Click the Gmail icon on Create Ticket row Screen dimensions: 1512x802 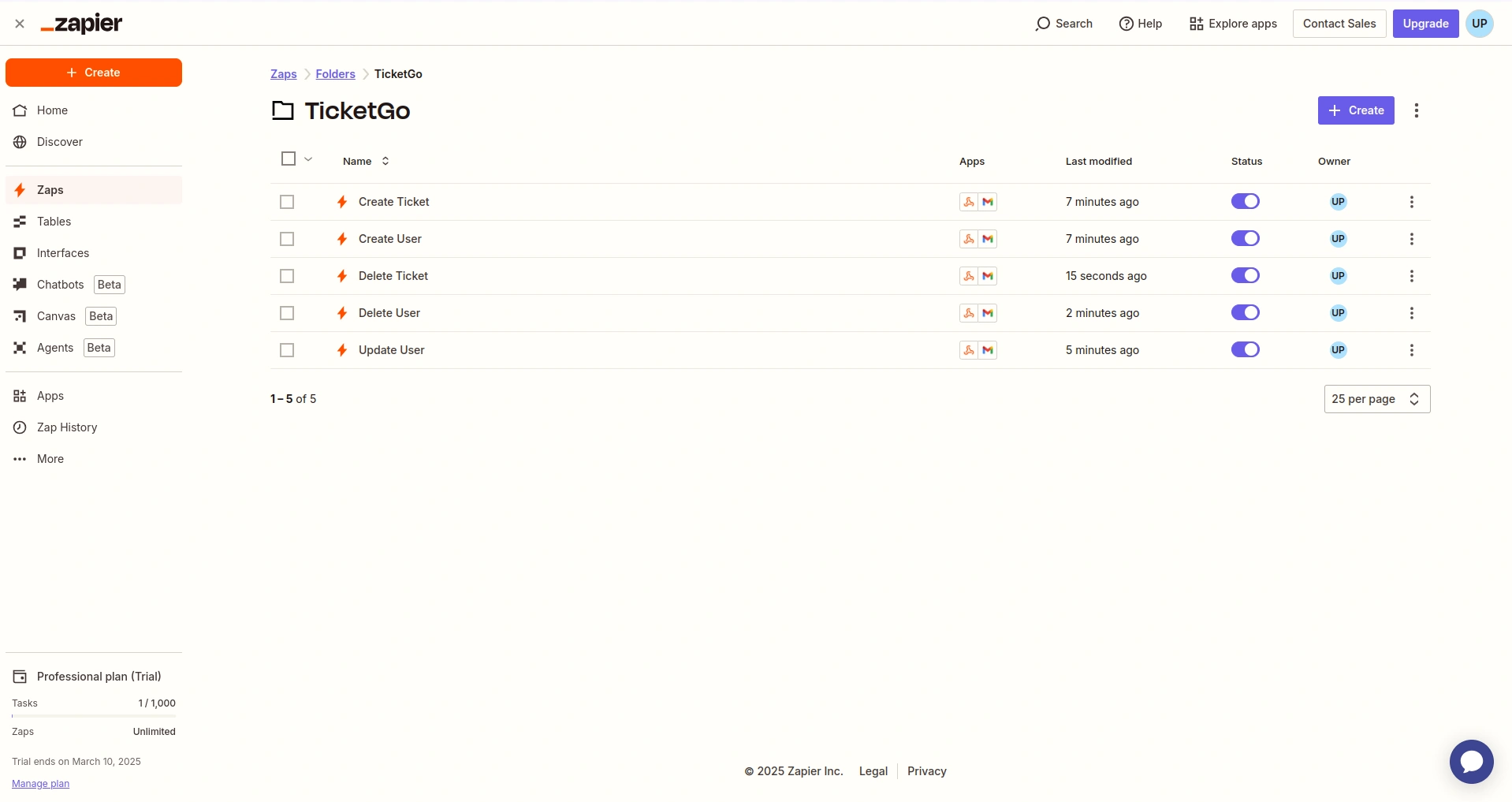(987, 201)
